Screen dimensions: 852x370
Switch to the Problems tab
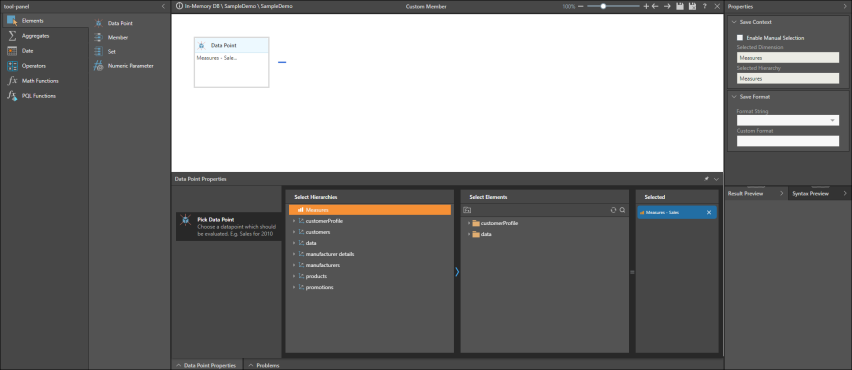click(x=265, y=366)
